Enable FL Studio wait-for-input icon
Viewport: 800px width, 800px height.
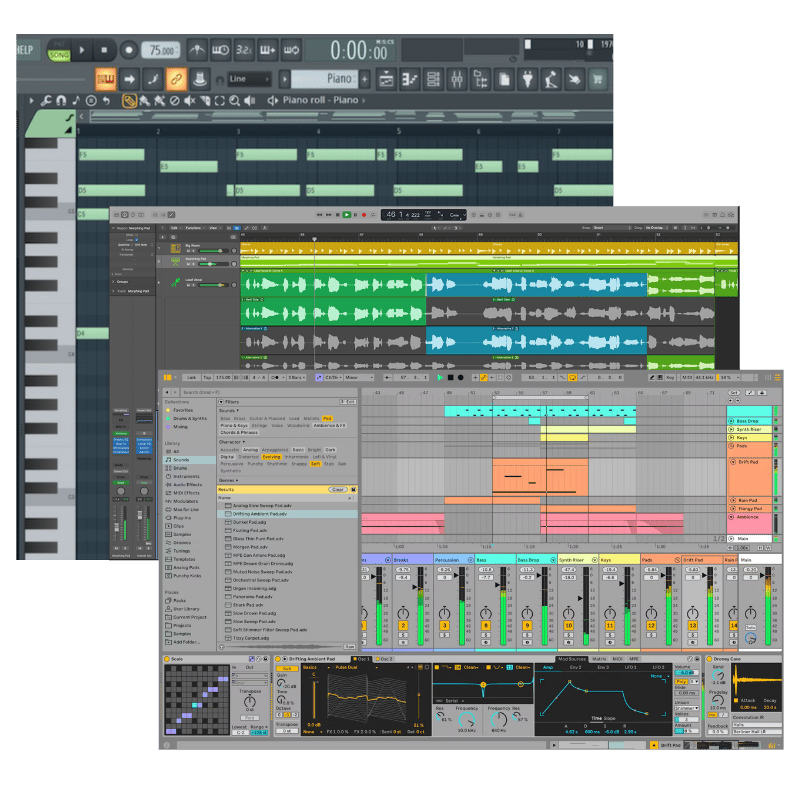[220, 50]
